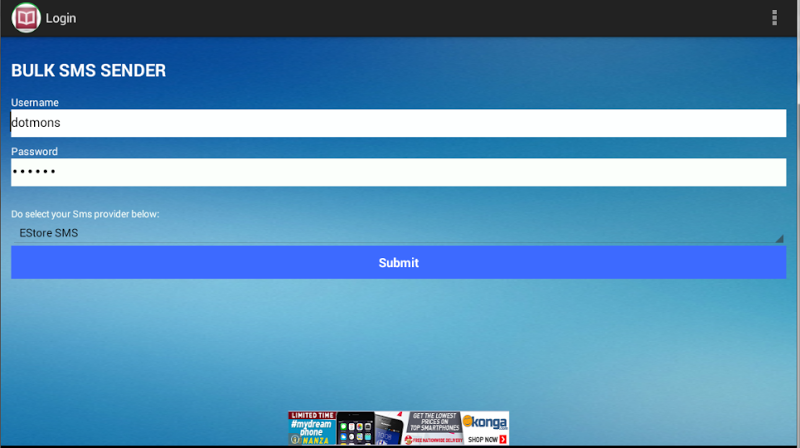Click the Username label
This screenshot has height=448, width=800.
35,103
